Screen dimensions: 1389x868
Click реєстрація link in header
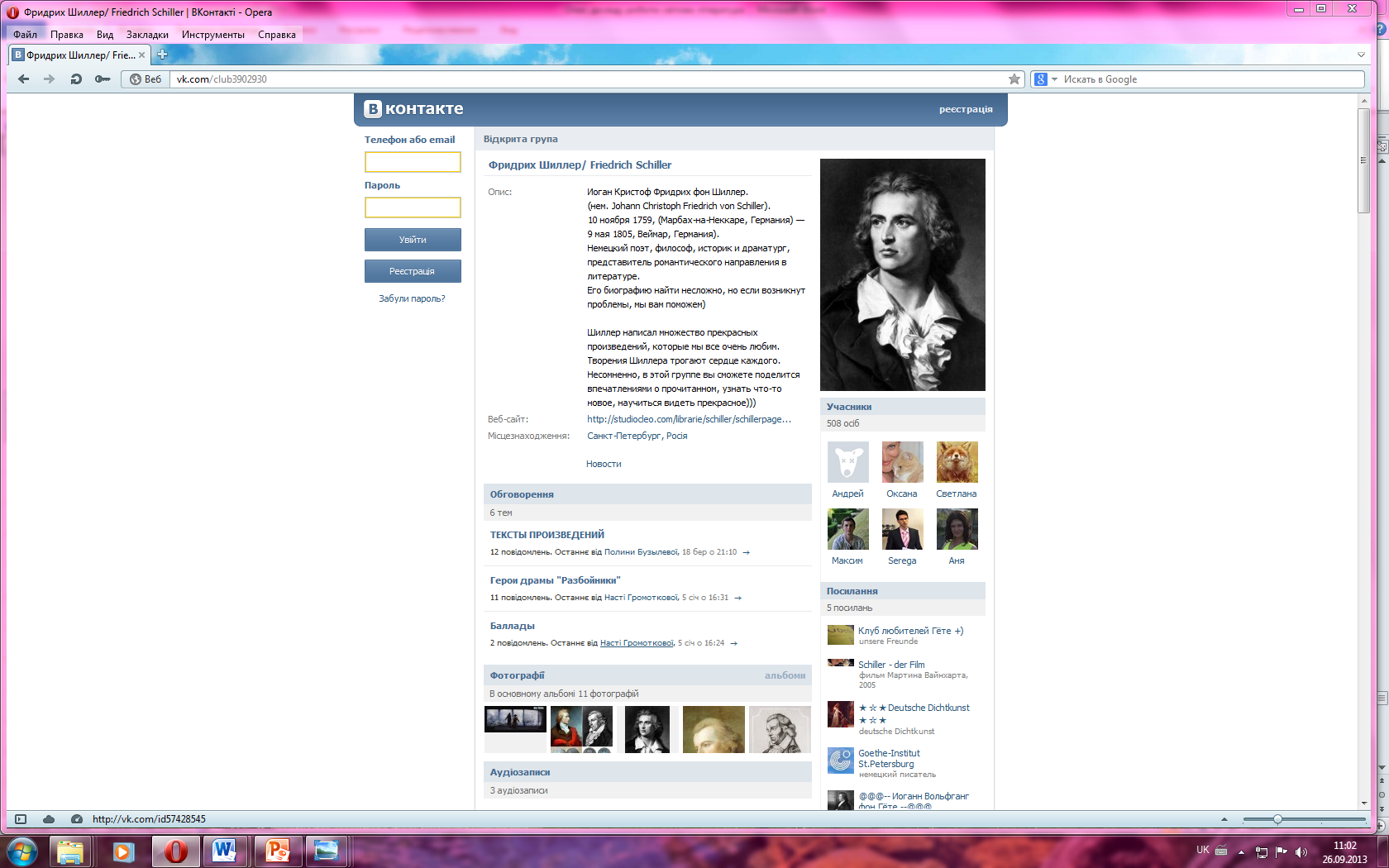click(x=966, y=109)
